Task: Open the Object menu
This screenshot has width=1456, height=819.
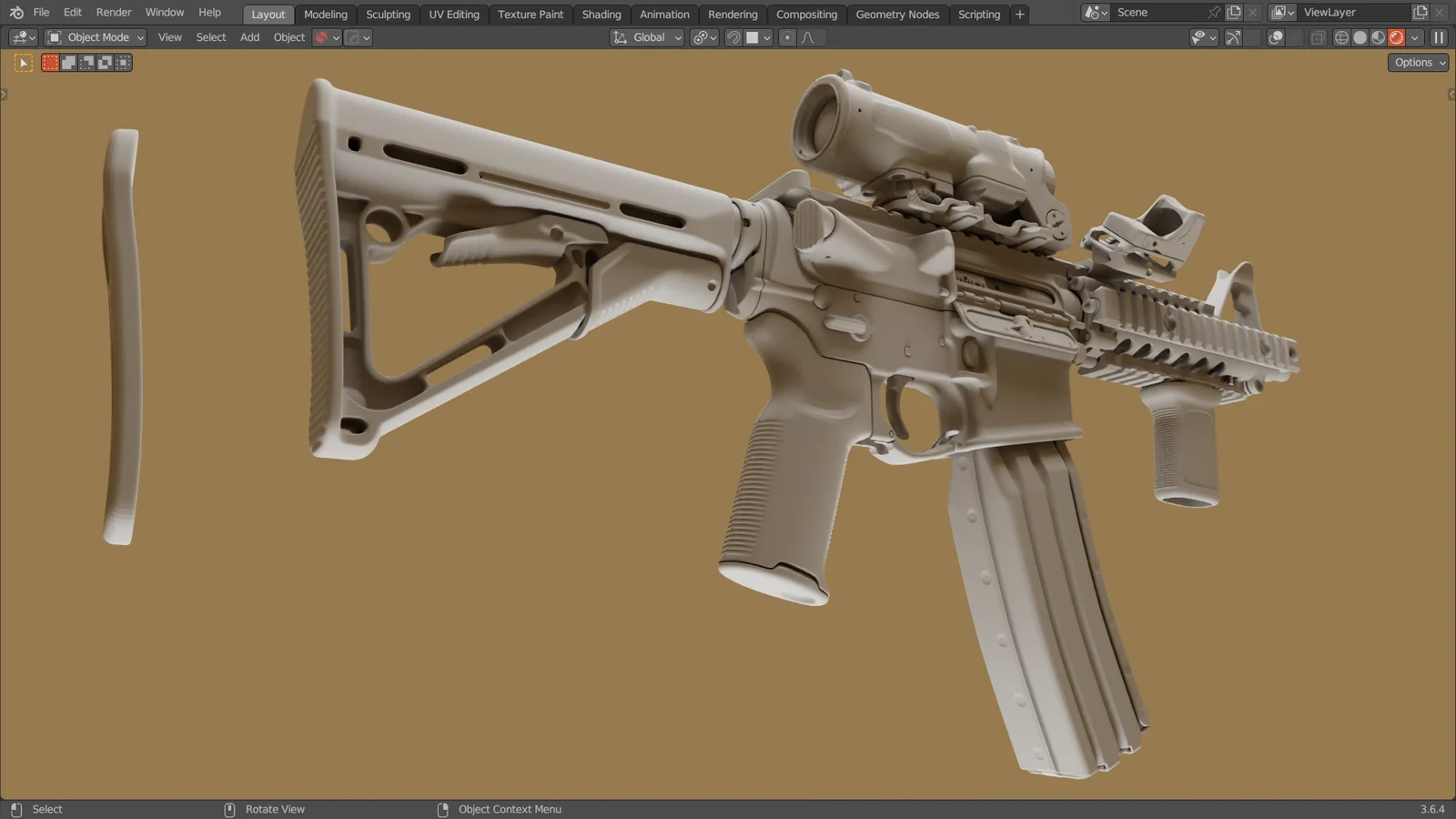Action: click(288, 37)
